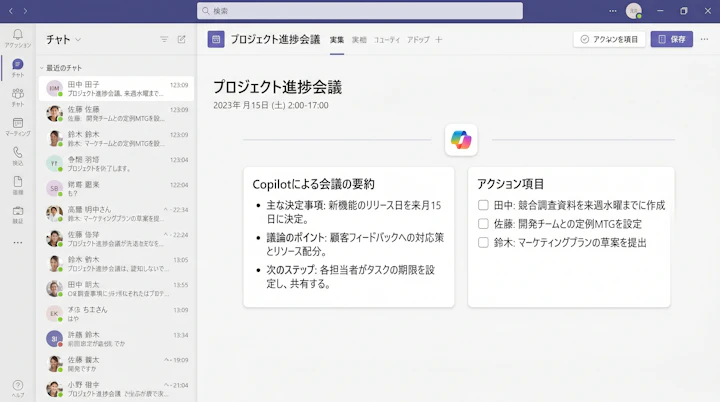
Task: Switch to the アドップ tab
Action: [418, 40]
